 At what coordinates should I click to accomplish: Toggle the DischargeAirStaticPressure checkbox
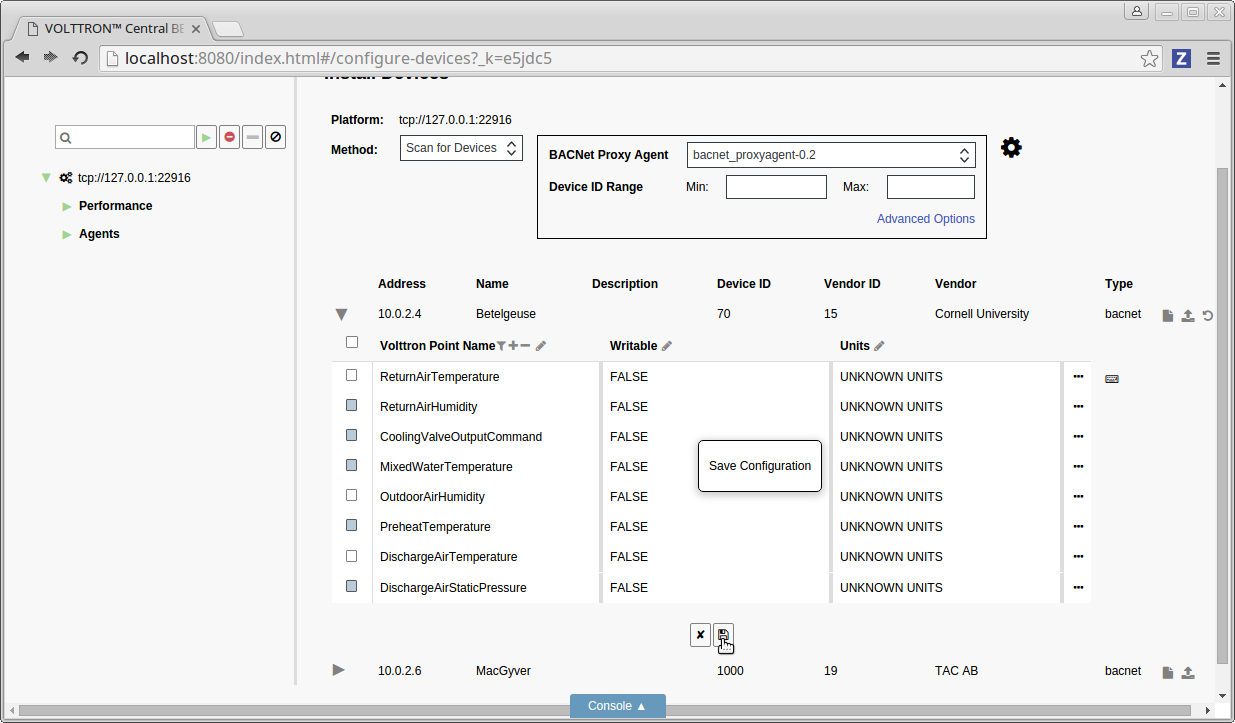352,586
